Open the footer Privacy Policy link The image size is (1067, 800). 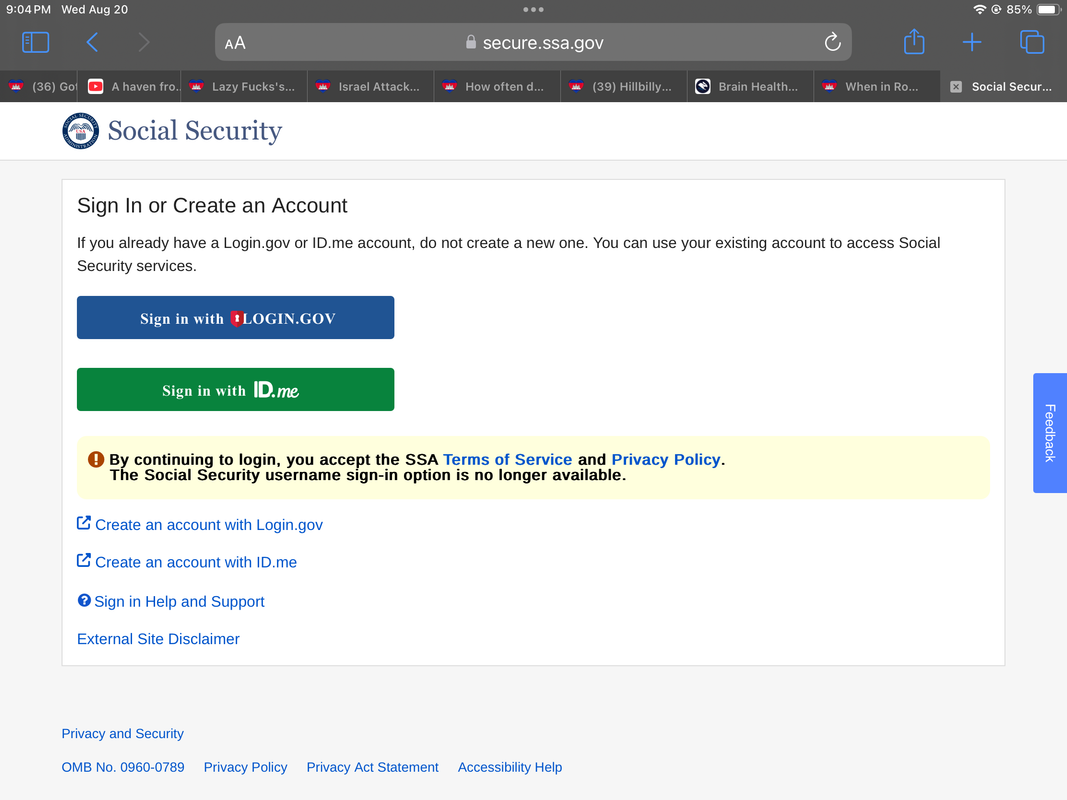(246, 767)
